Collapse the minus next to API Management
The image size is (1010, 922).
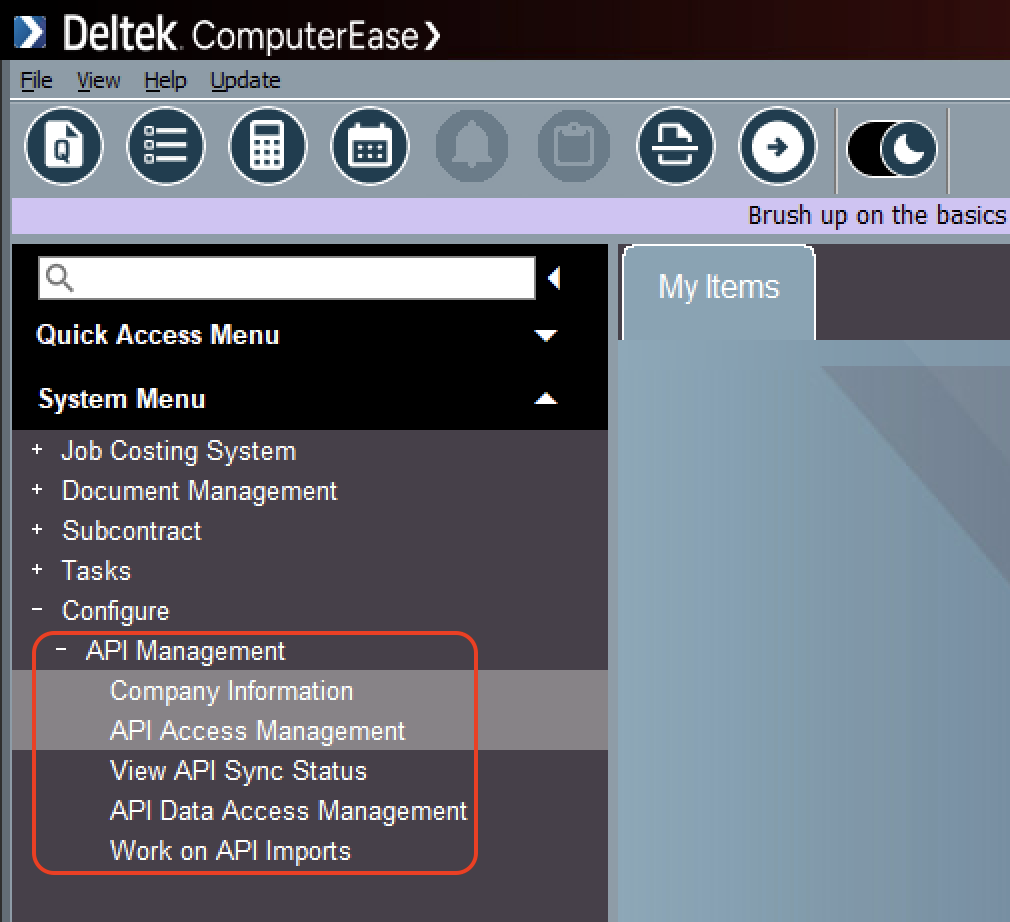pos(61,649)
